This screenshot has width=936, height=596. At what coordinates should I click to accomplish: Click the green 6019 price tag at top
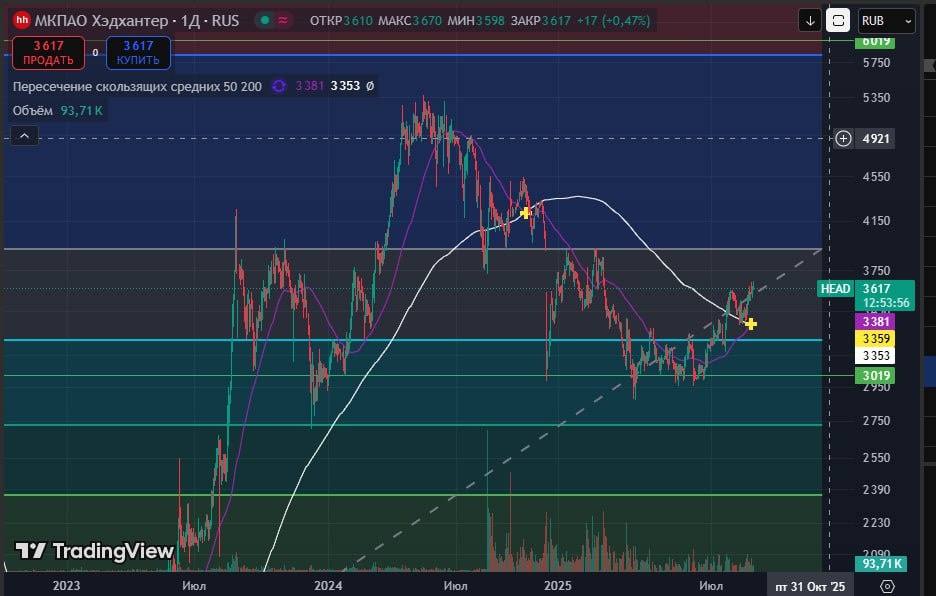(x=875, y=42)
